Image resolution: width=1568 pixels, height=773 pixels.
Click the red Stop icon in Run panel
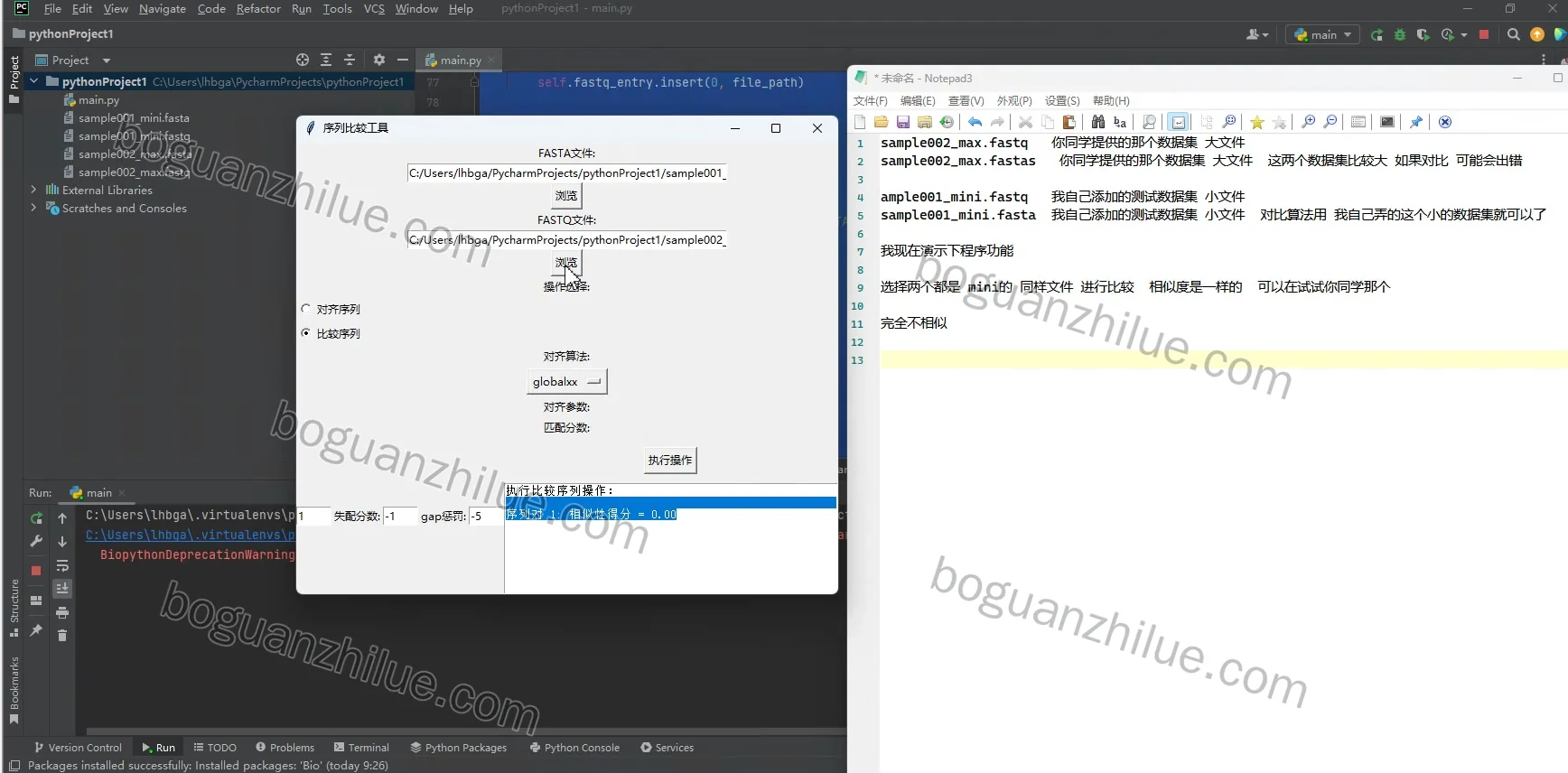click(36, 571)
